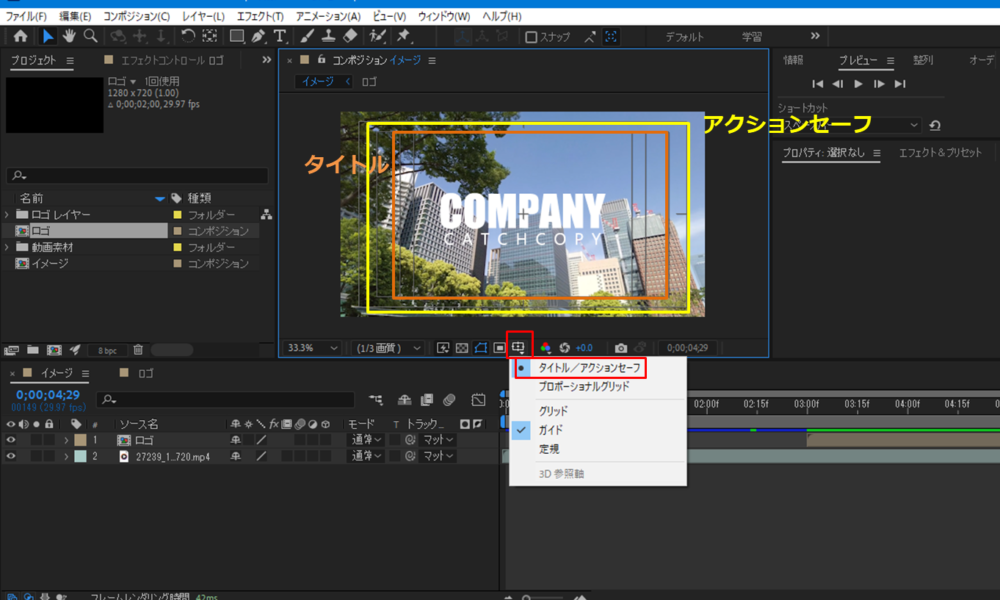Expand the ロゴ レイヤー folder
1000x600 pixels.
click(8, 215)
